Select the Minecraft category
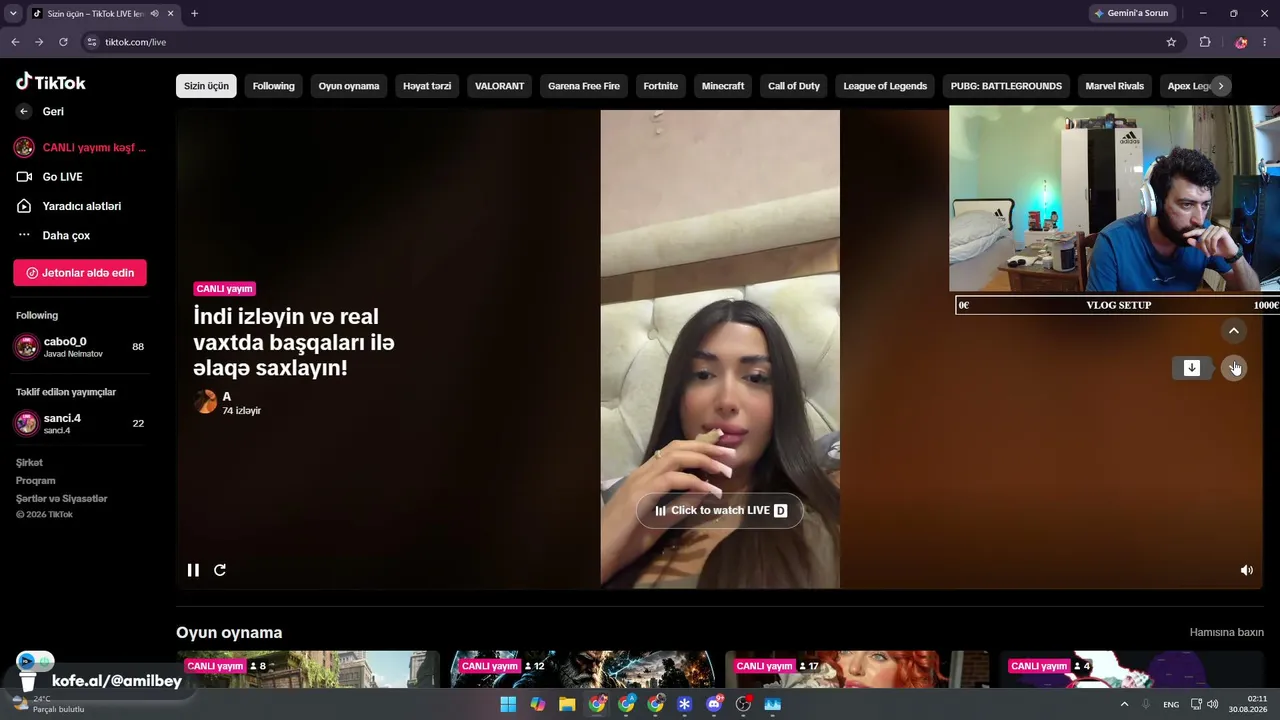1280x720 pixels. pos(723,86)
